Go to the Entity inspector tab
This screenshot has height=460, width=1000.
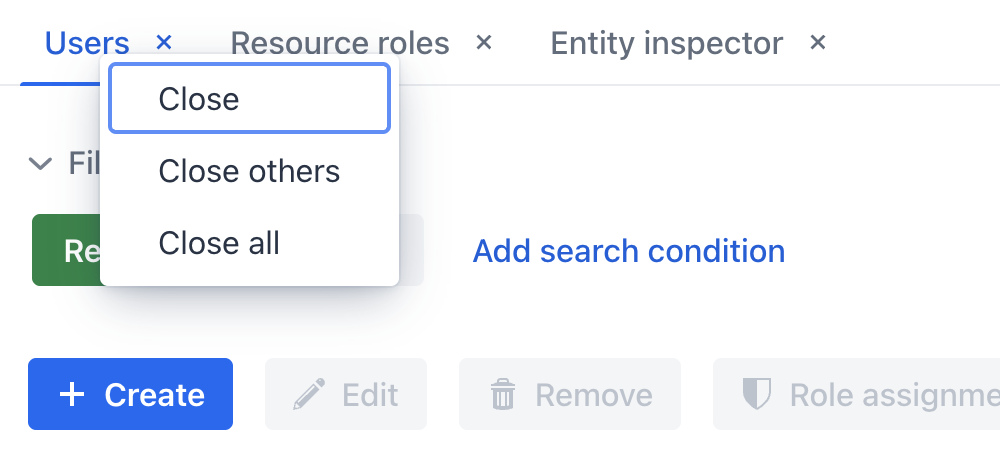(x=666, y=43)
